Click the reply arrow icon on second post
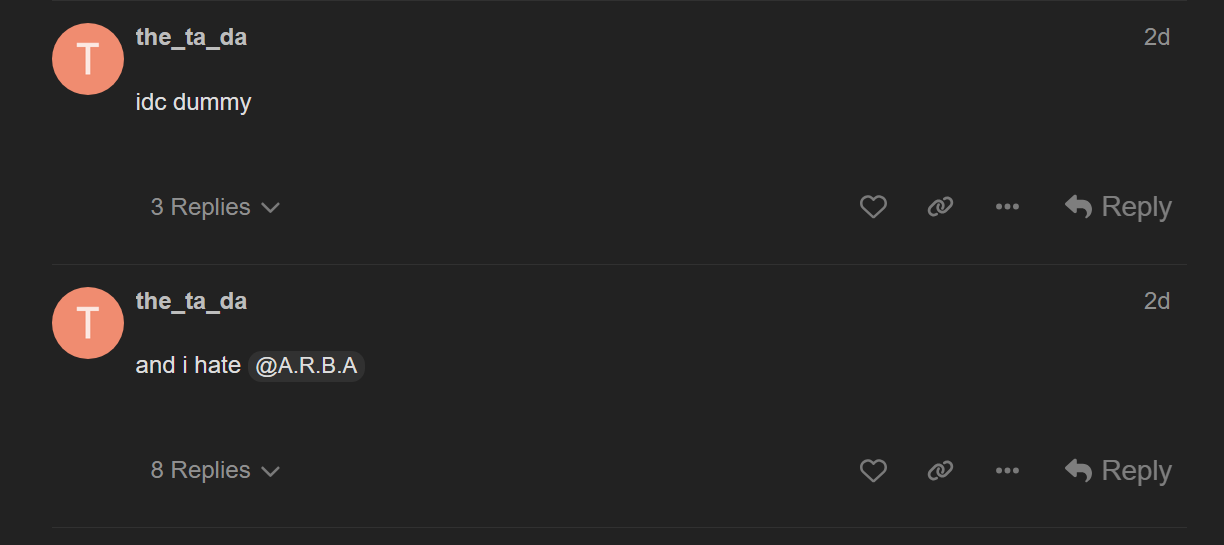1224x545 pixels. pos(1078,470)
